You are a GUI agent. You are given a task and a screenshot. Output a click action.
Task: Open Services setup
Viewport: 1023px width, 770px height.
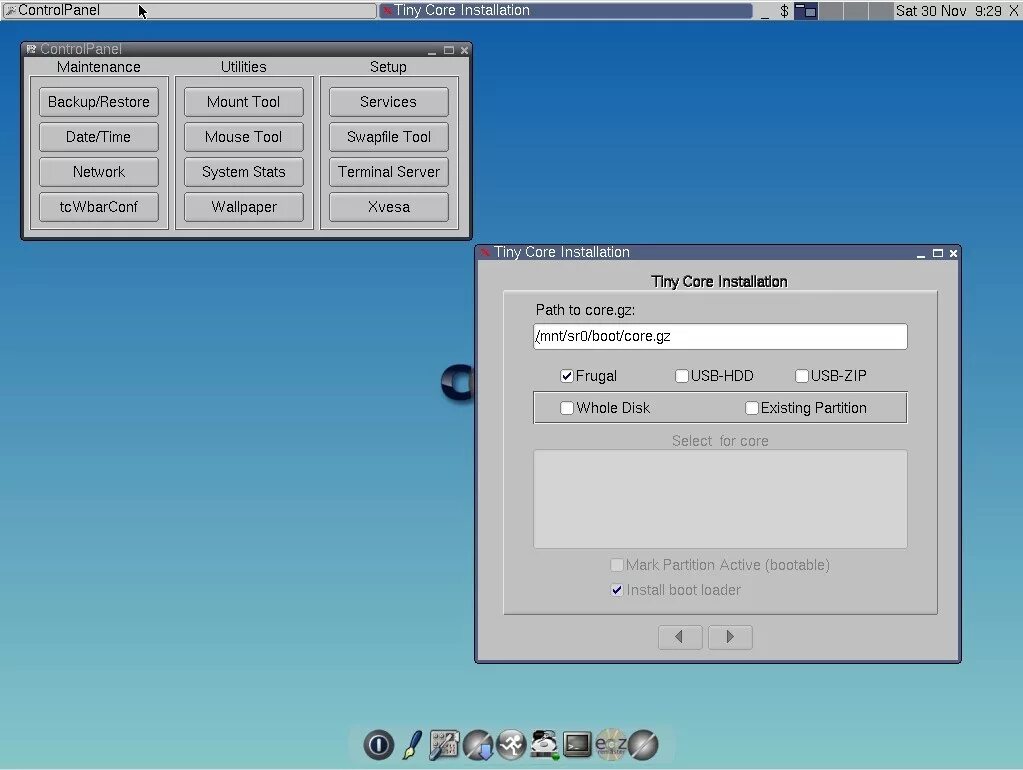pos(388,102)
